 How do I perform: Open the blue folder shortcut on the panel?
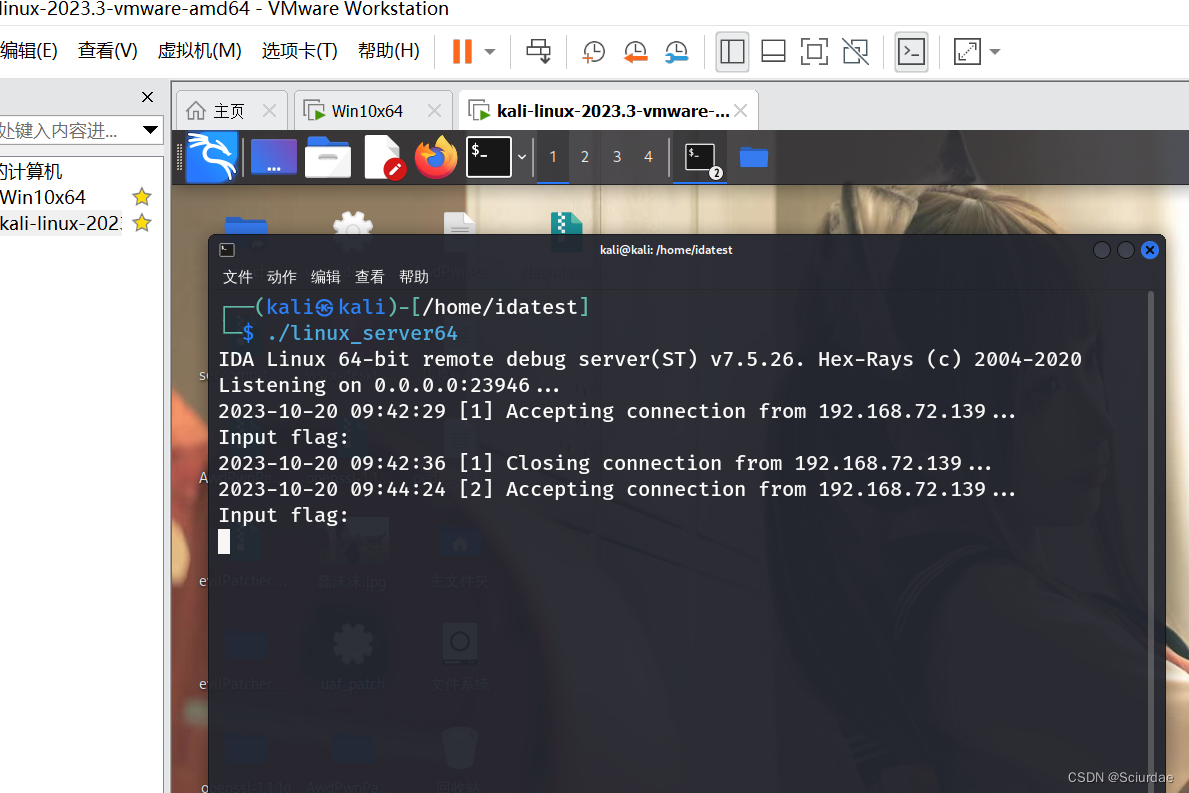(x=752, y=157)
